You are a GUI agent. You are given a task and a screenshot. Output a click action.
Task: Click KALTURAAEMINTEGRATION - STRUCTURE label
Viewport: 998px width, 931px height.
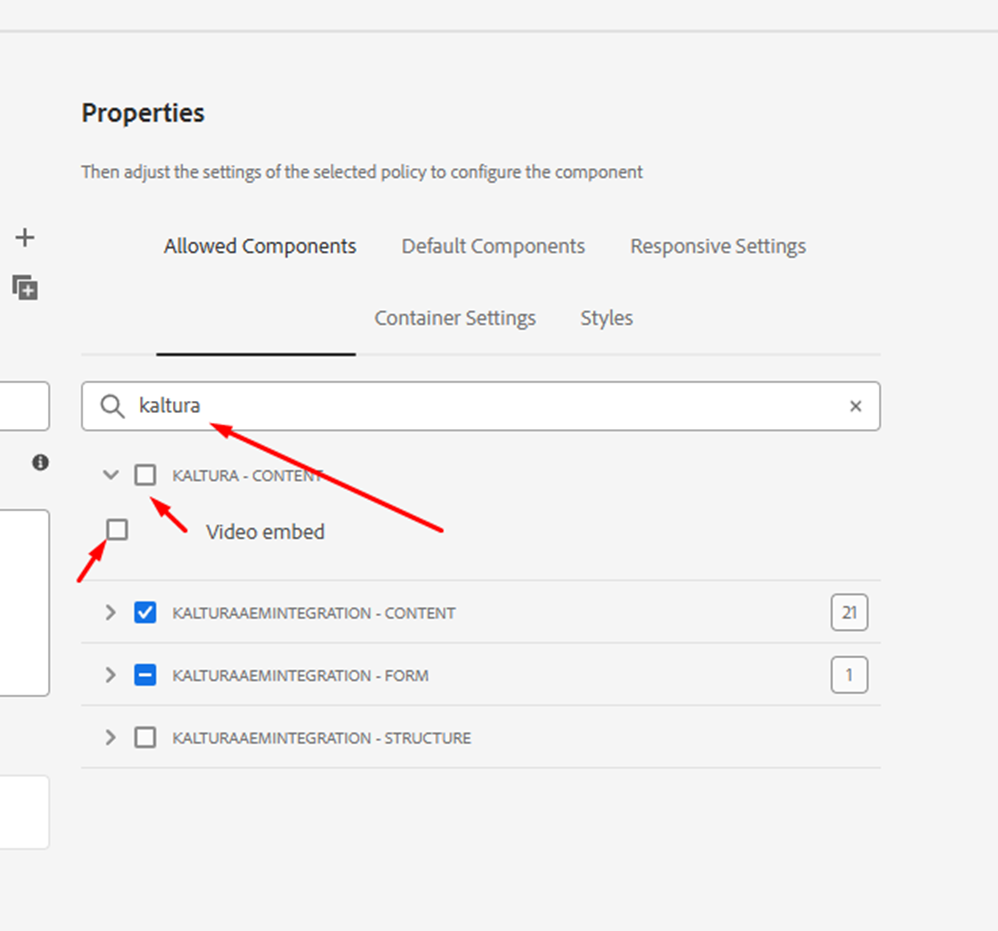(321, 738)
